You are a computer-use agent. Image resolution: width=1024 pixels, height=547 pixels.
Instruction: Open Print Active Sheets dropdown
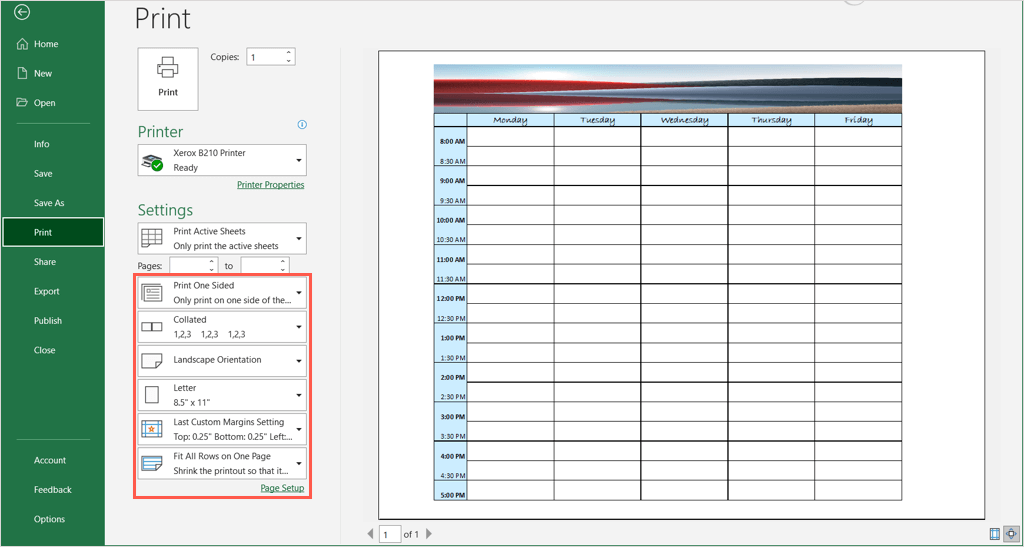point(222,238)
